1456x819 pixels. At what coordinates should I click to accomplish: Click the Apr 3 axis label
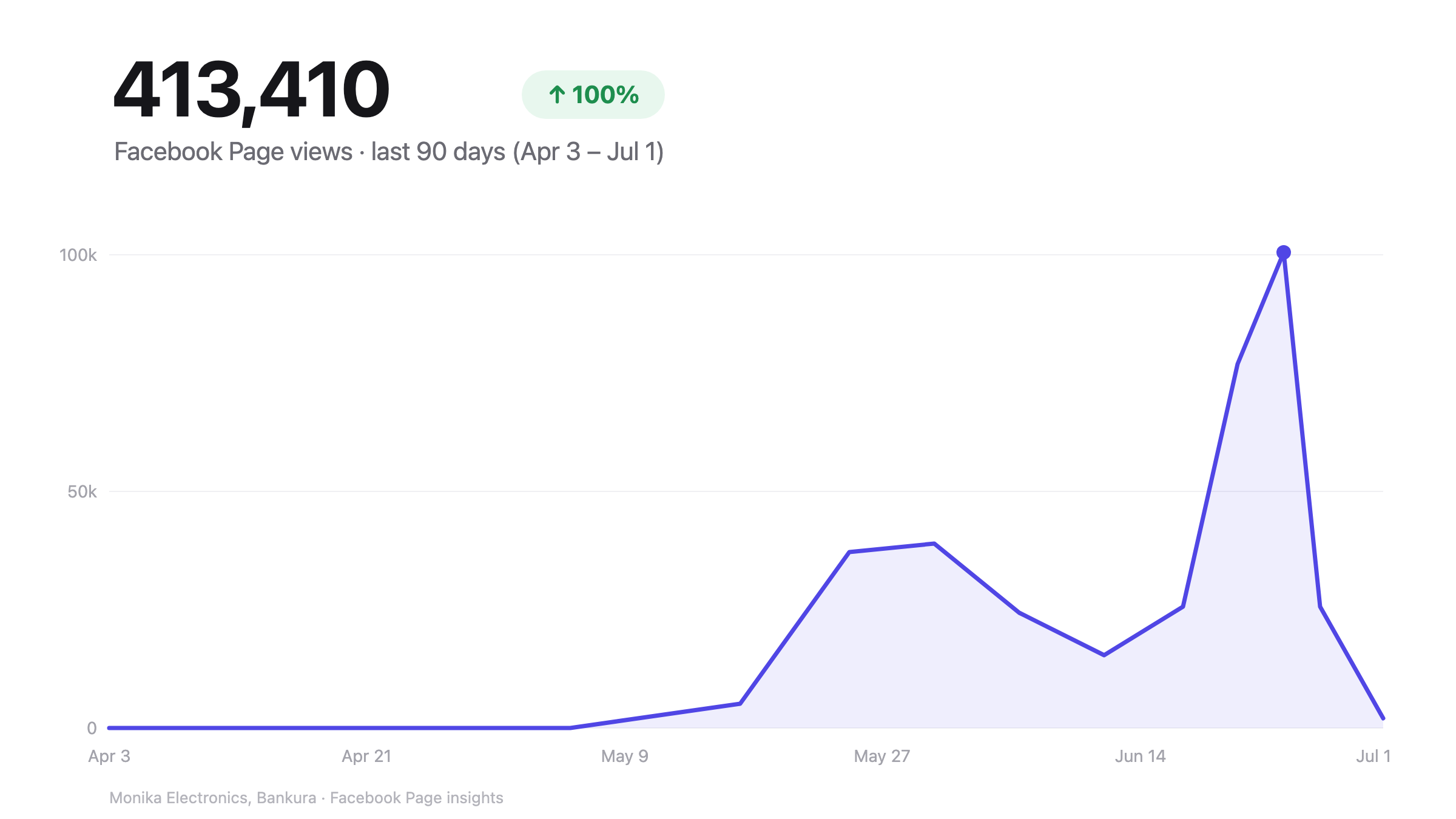coord(109,756)
